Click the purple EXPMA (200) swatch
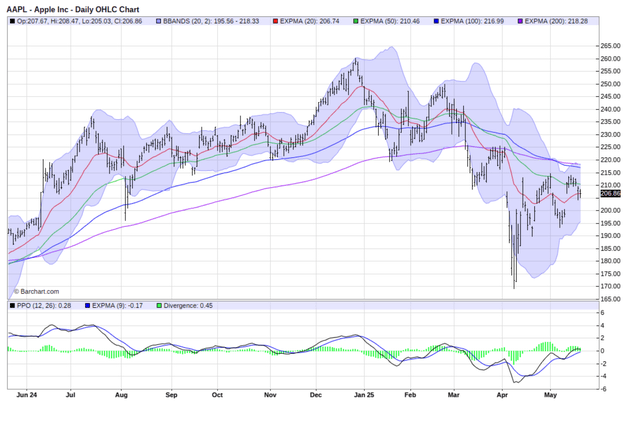The image size is (640, 424). pyautogui.click(x=520, y=21)
